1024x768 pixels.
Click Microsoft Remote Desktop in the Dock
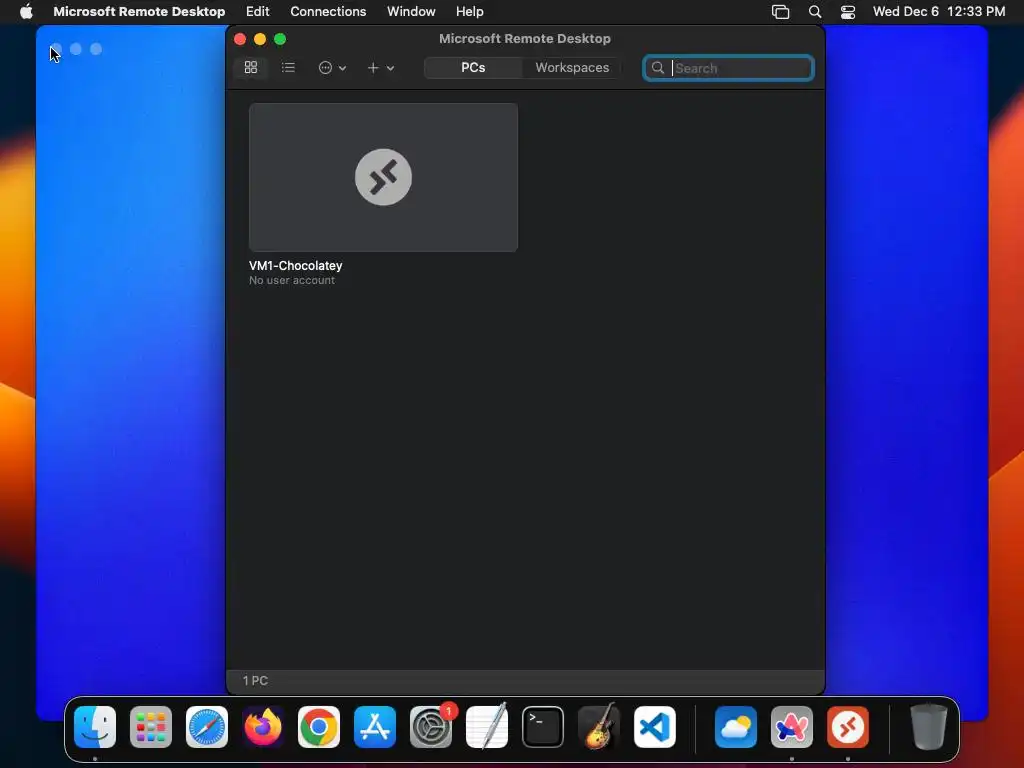(848, 727)
